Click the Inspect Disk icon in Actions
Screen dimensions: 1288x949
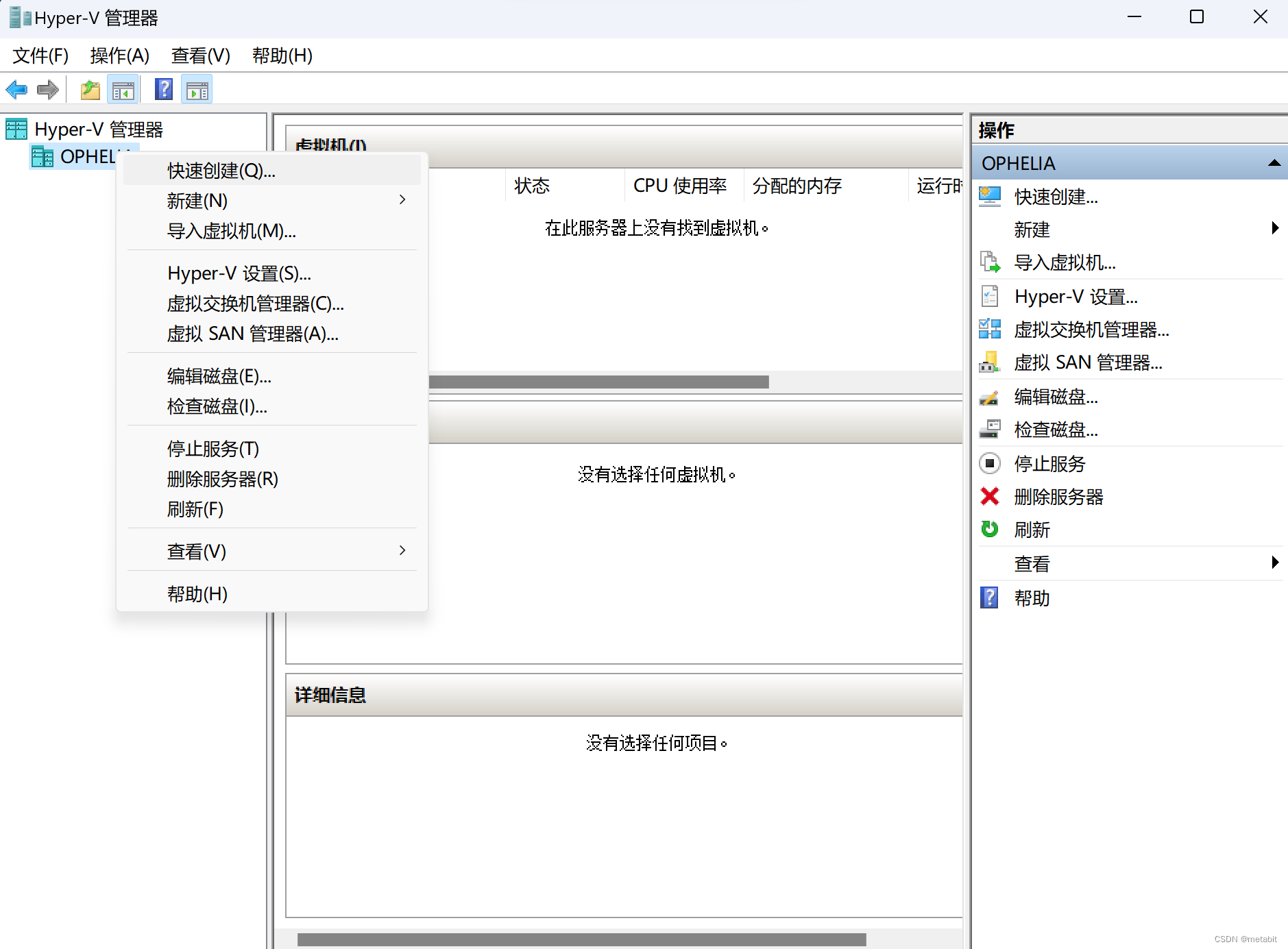(990, 430)
